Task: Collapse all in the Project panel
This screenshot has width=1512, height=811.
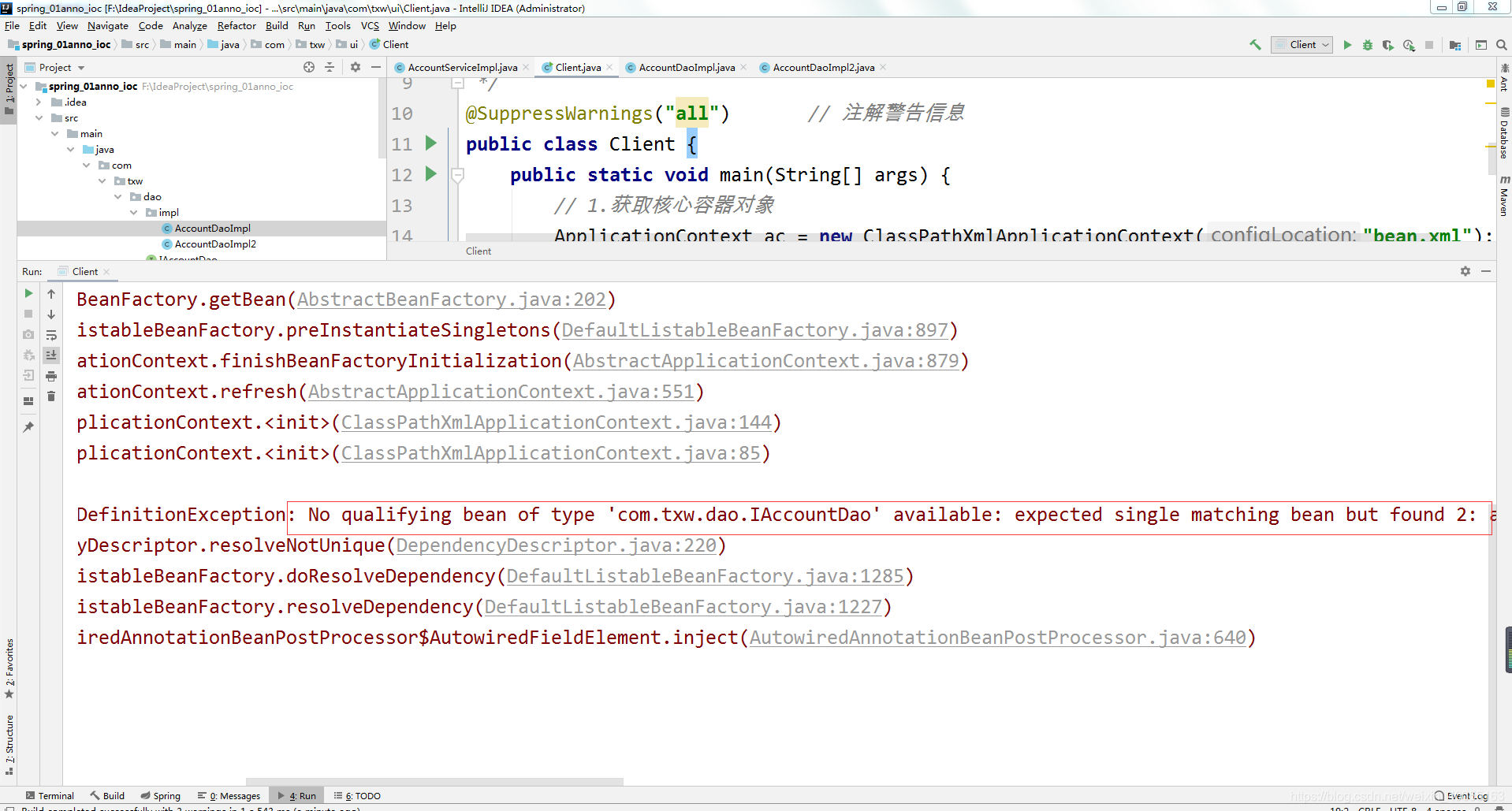Action: 330,67
